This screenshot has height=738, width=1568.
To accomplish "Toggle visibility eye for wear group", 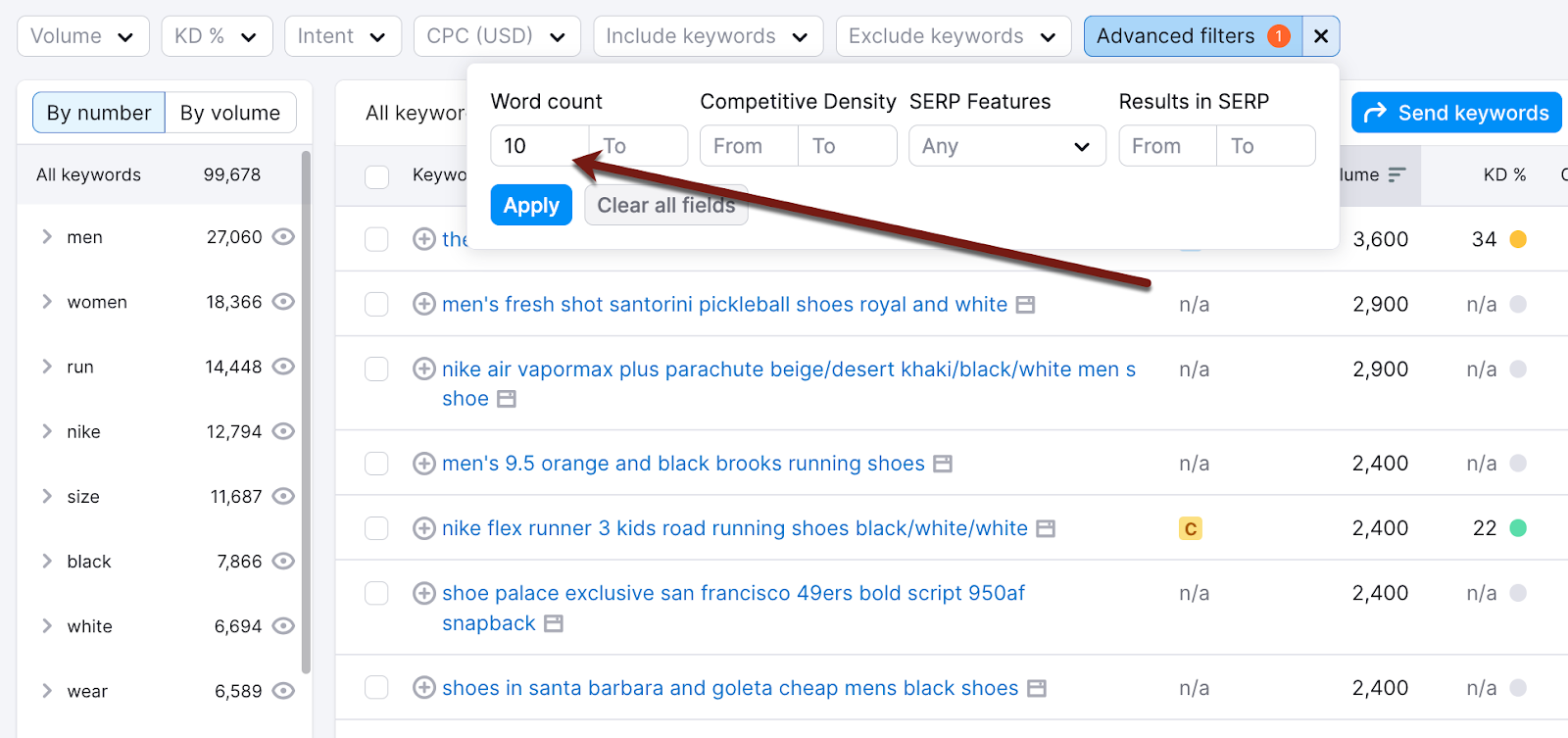I will coord(283,691).
